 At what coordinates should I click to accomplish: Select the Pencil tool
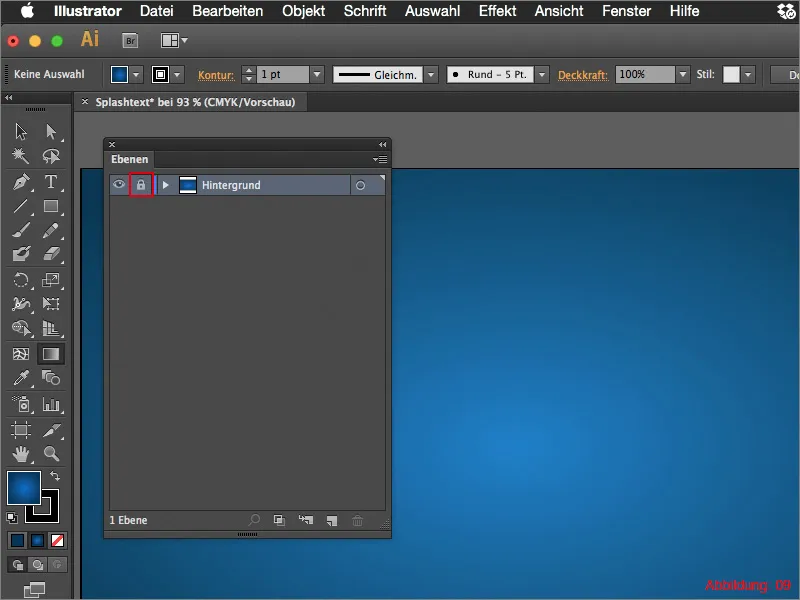pyautogui.click(x=51, y=230)
